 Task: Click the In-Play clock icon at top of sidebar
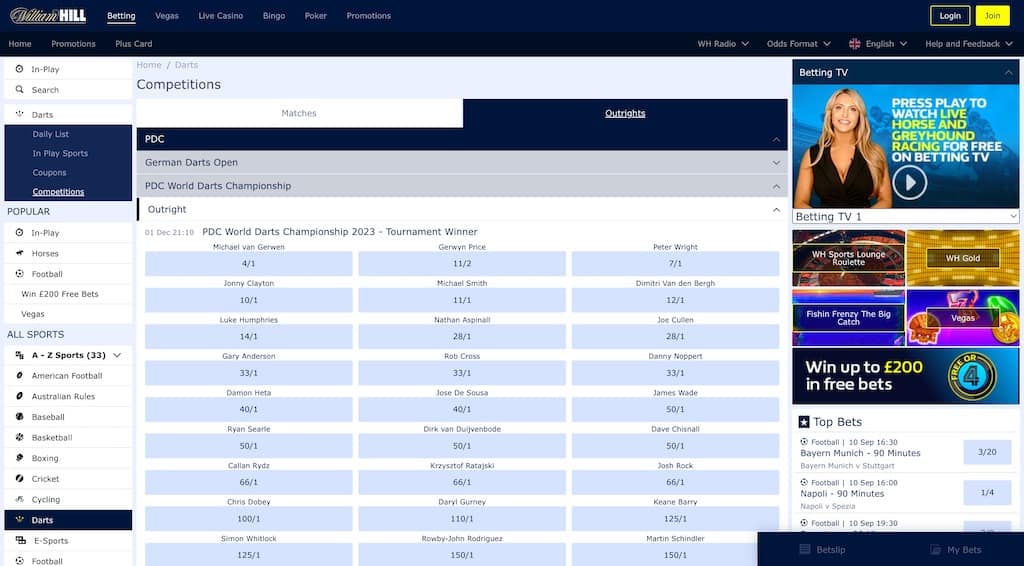(20, 69)
